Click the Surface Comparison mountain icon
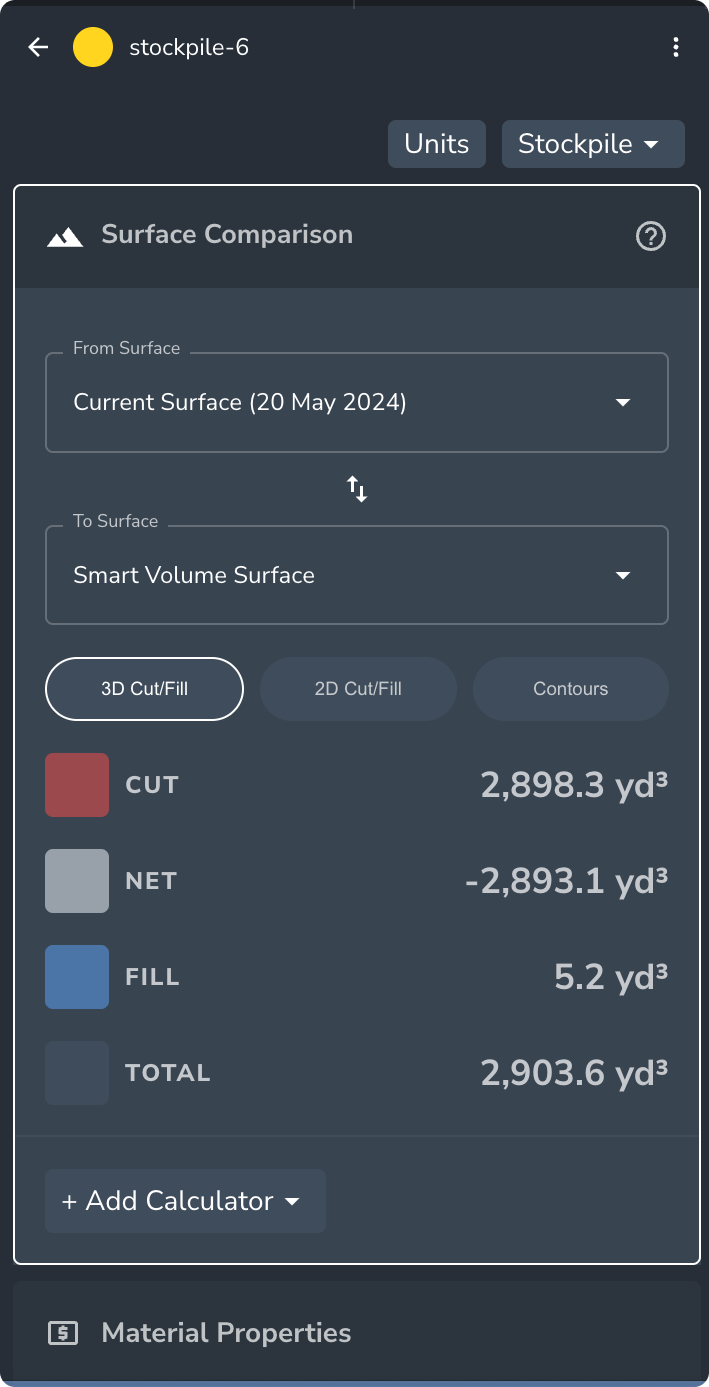This screenshot has width=709, height=1387. [x=65, y=236]
